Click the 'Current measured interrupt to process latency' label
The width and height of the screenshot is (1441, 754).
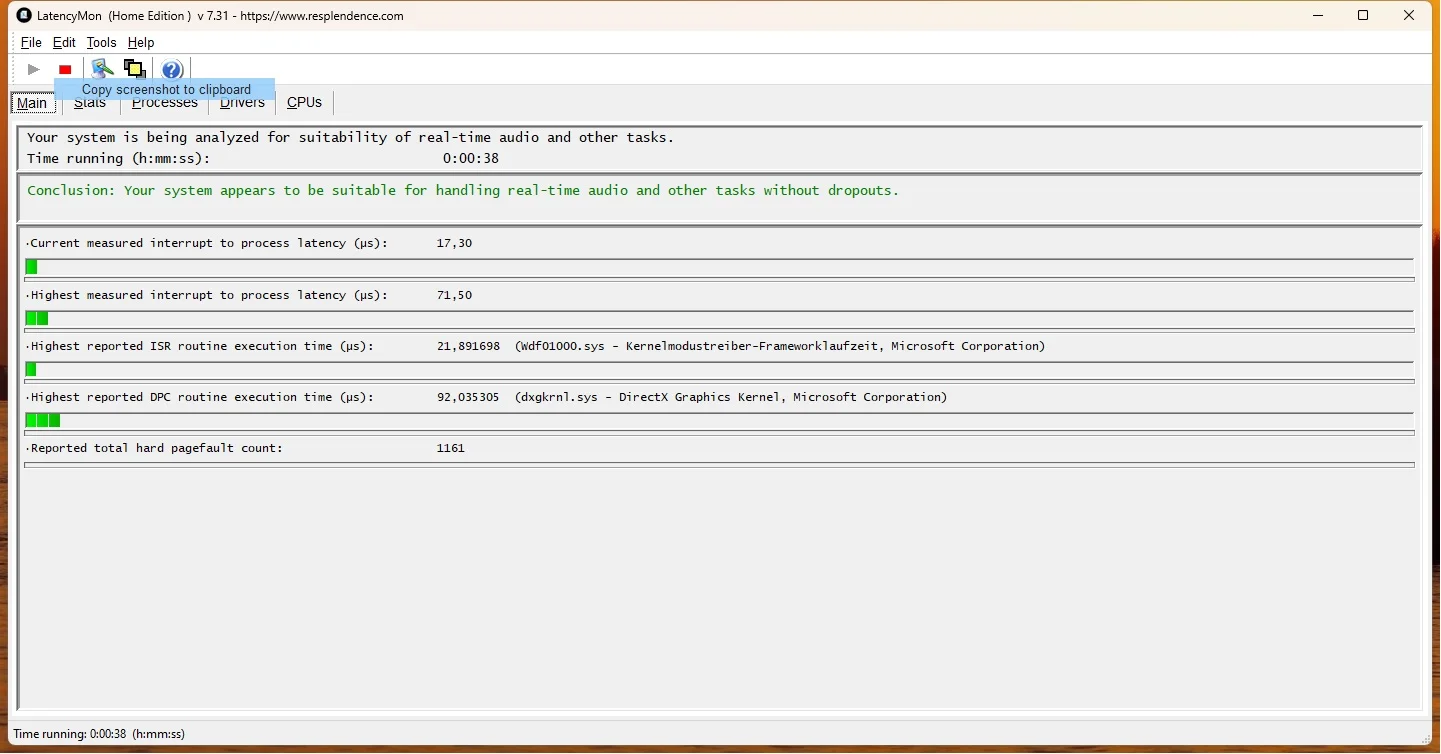[x=207, y=244]
